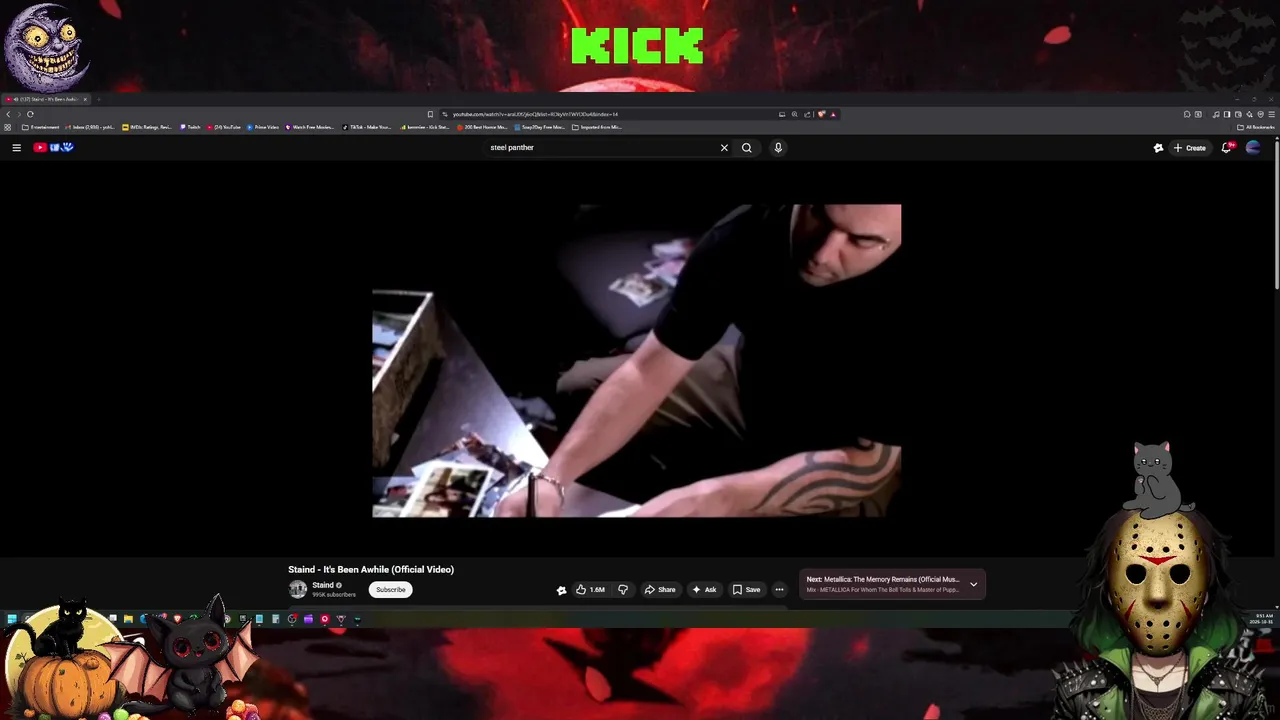
Task: Click the video player to pause
Action: (x=637, y=361)
